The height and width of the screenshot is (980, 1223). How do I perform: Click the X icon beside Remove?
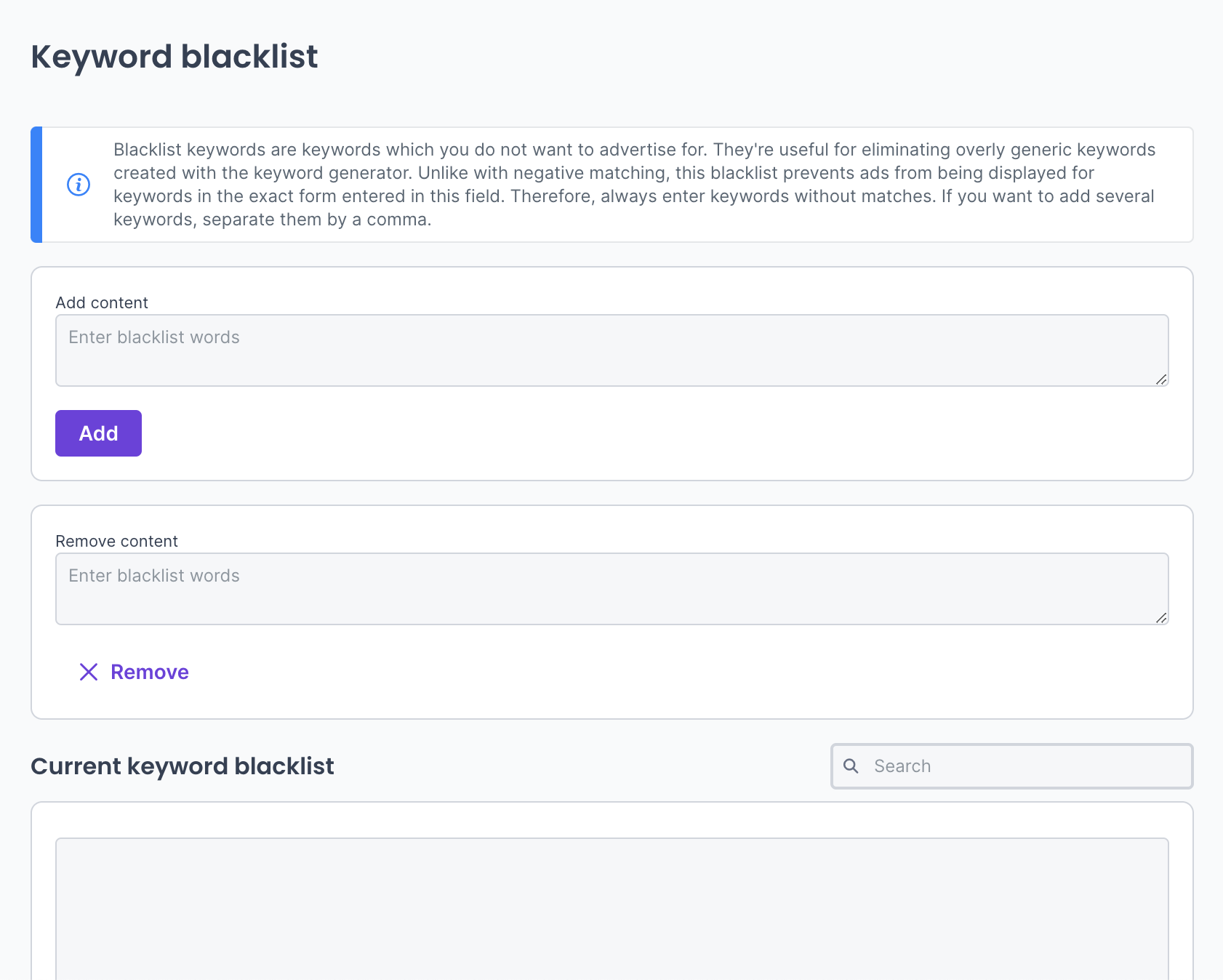pos(89,672)
